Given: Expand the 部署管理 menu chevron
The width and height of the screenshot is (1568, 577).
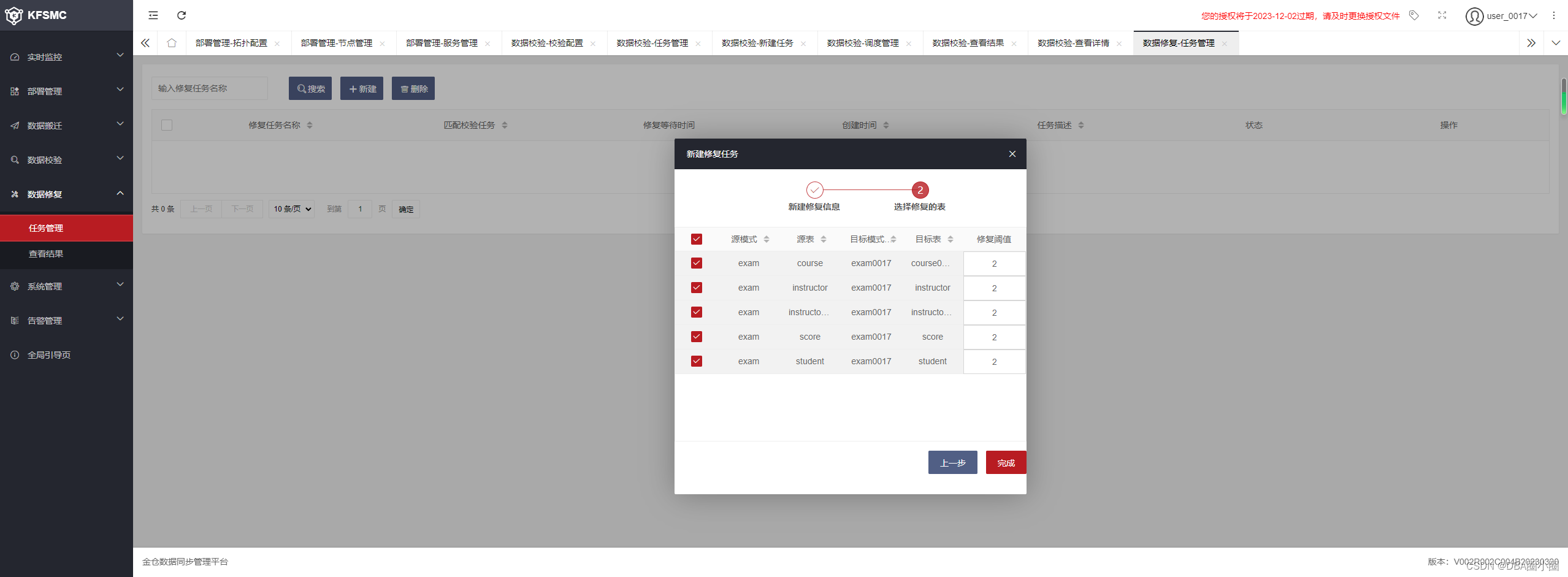Looking at the screenshot, I should [x=120, y=90].
